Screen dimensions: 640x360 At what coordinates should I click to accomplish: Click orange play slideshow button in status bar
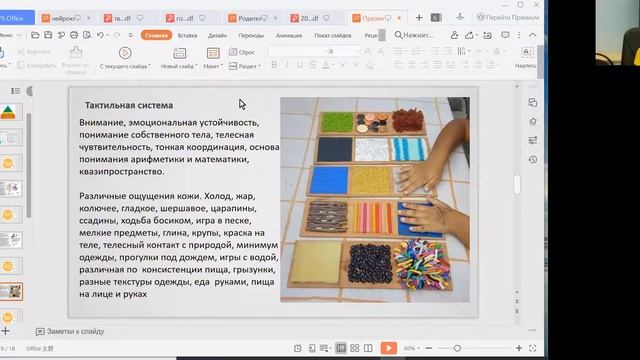[x=389, y=348]
